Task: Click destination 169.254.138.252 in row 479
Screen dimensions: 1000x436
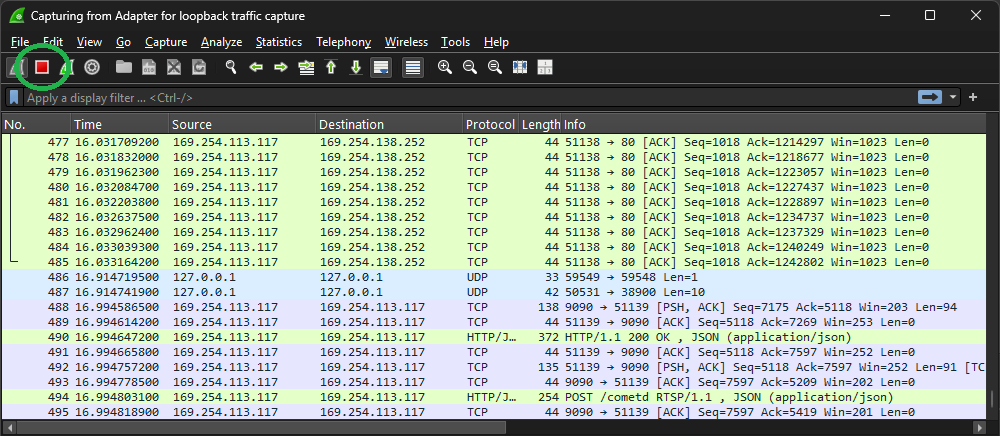Action: click(x=372, y=172)
